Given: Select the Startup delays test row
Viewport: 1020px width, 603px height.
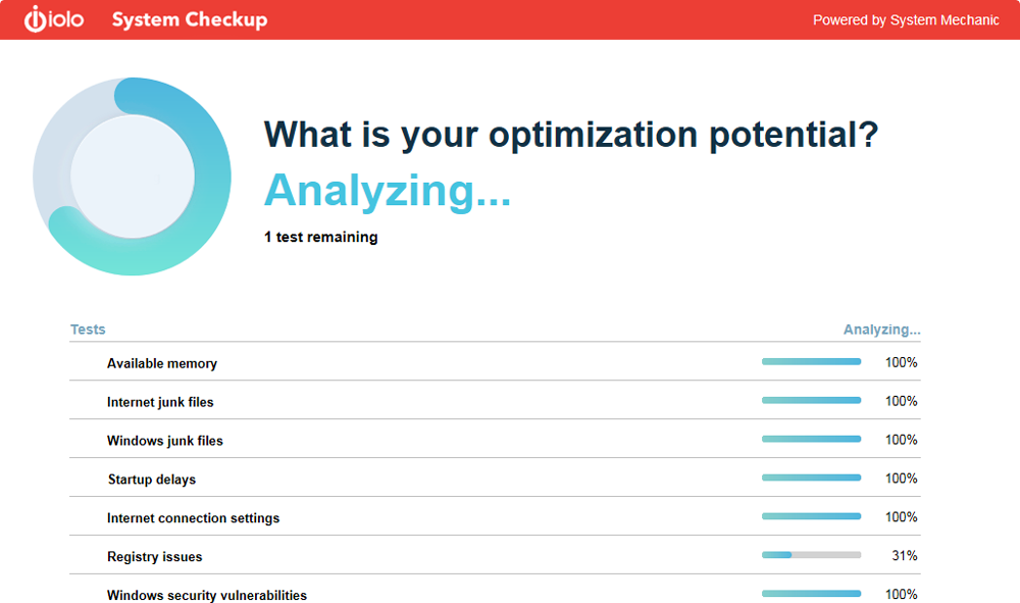Looking at the screenshot, I should (152, 479).
